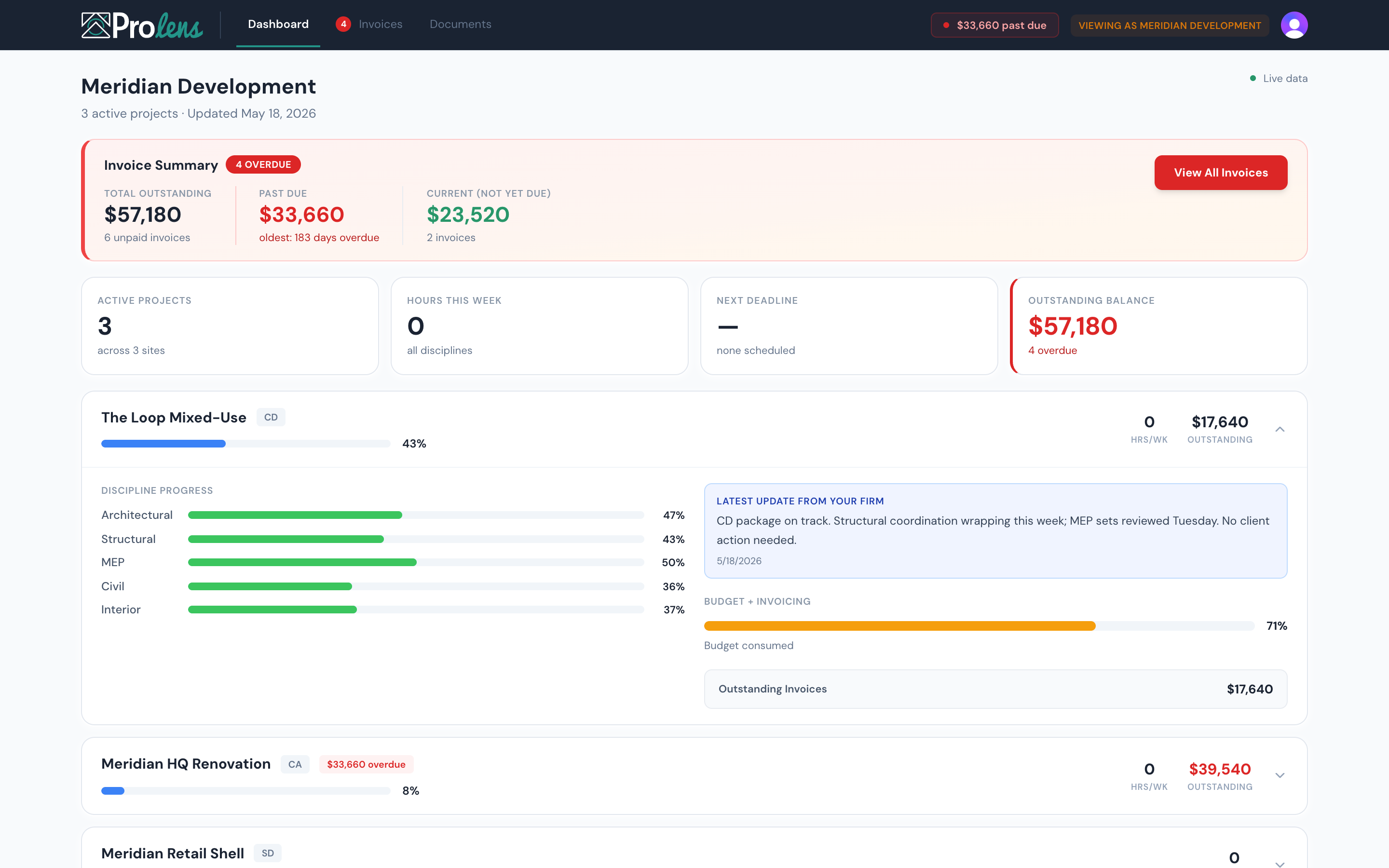Click the '6 unpaid invoices' text
Viewport: 1389px width, 868px height.
tap(147, 238)
